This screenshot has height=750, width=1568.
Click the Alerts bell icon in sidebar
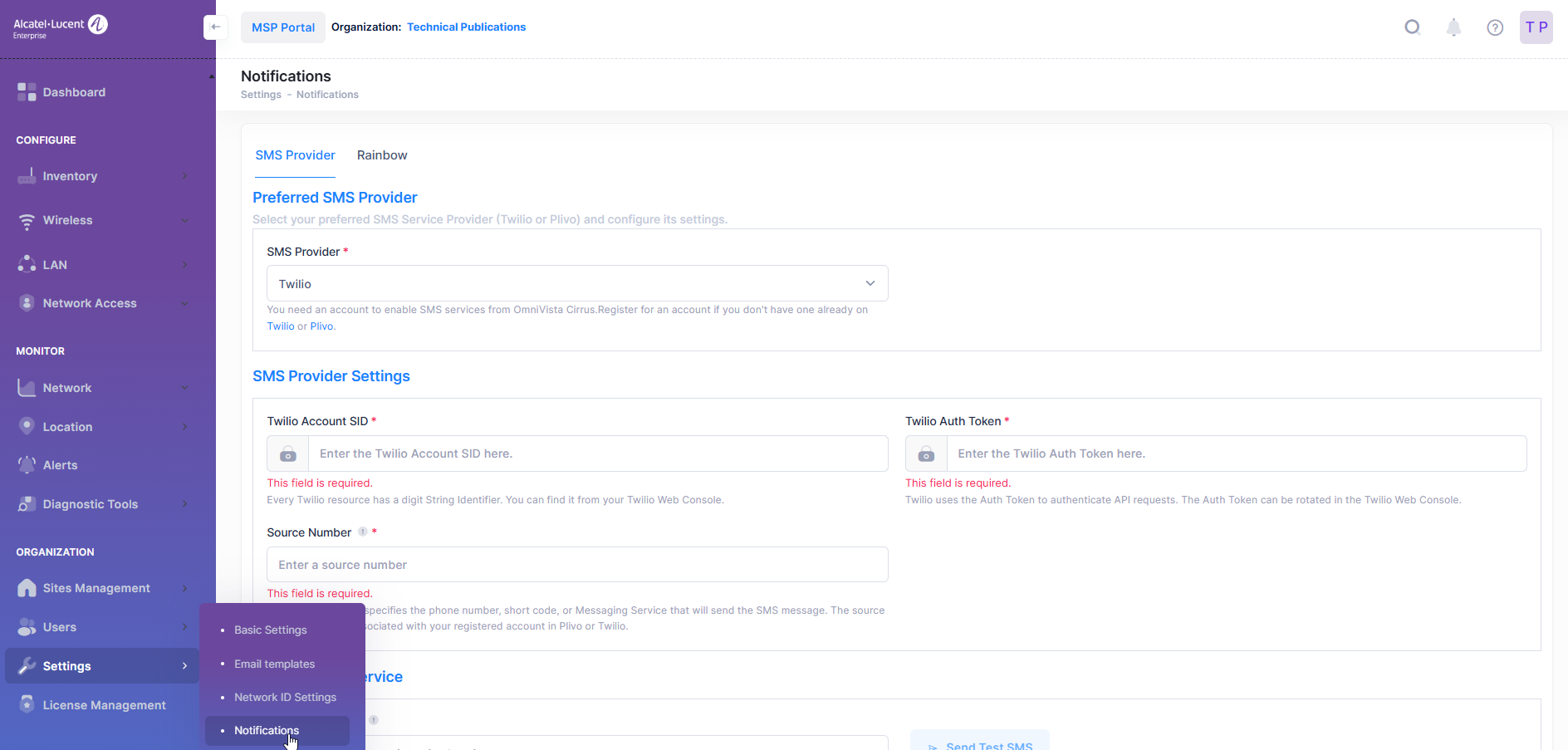pos(27,465)
